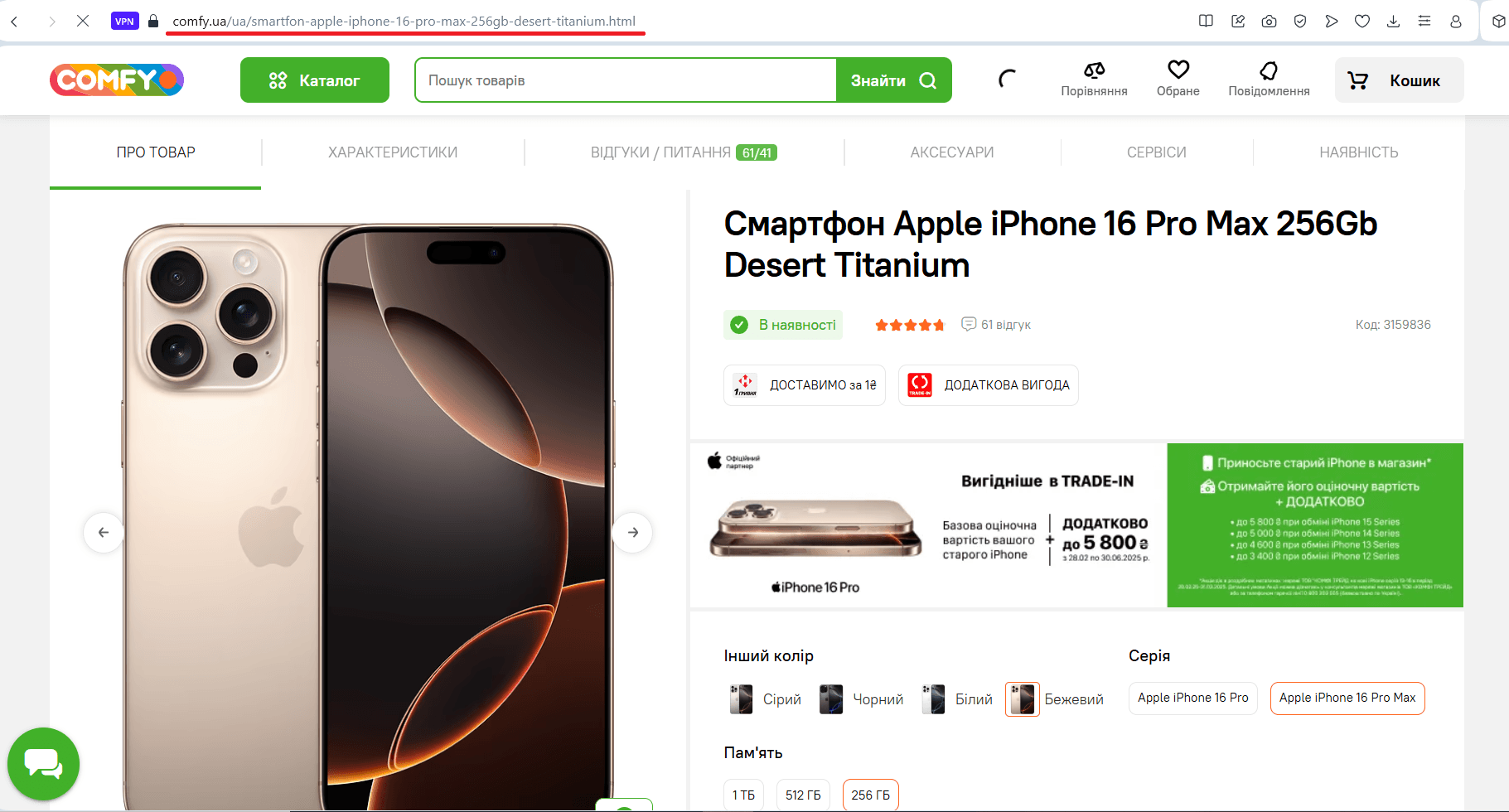Image resolution: width=1509 pixels, height=812 pixels.
Task: Open the Каталог catalog menu
Action: point(315,80)
